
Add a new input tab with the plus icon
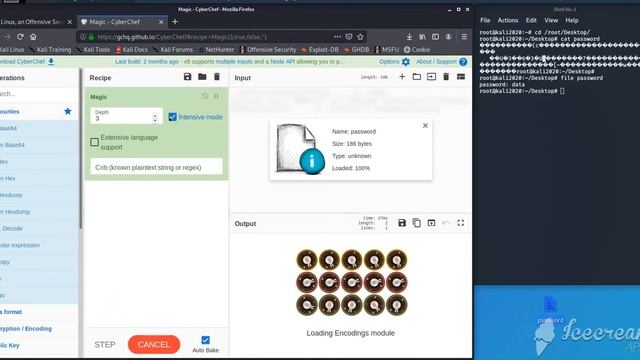point(402,77)
